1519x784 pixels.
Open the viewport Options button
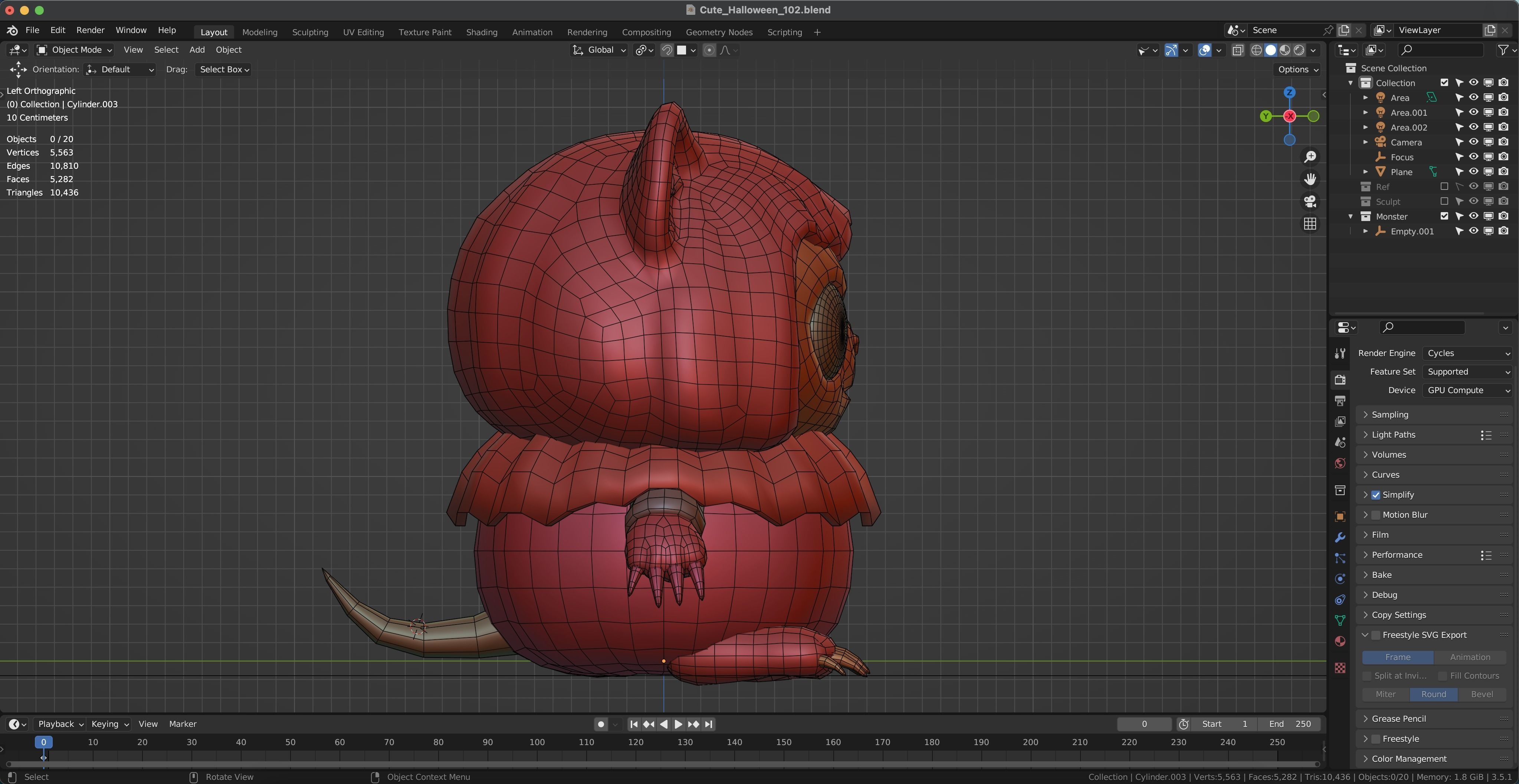[1298, 70]
